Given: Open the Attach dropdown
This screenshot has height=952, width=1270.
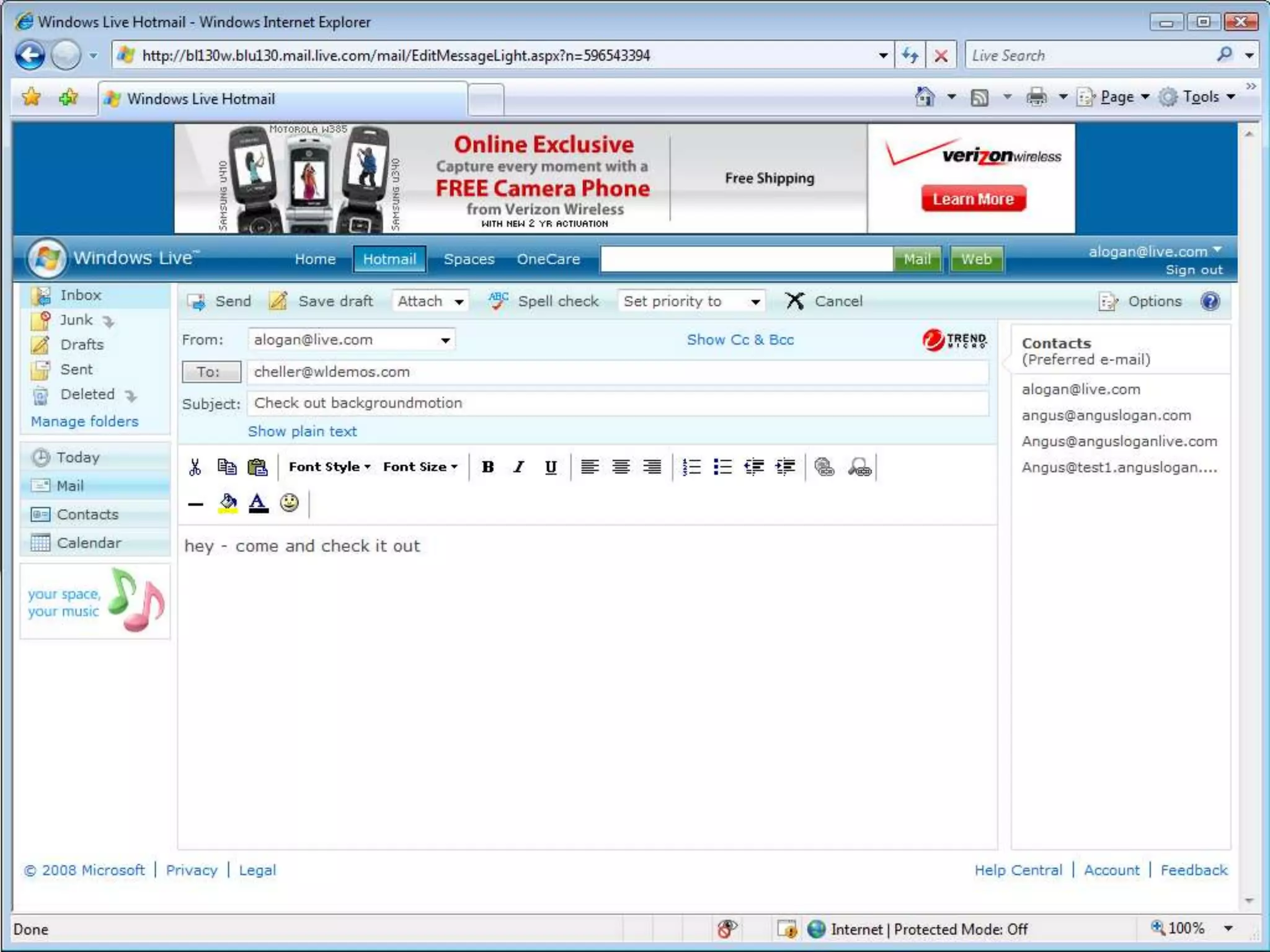Looking at the screenshot, I should pos(430,301).
